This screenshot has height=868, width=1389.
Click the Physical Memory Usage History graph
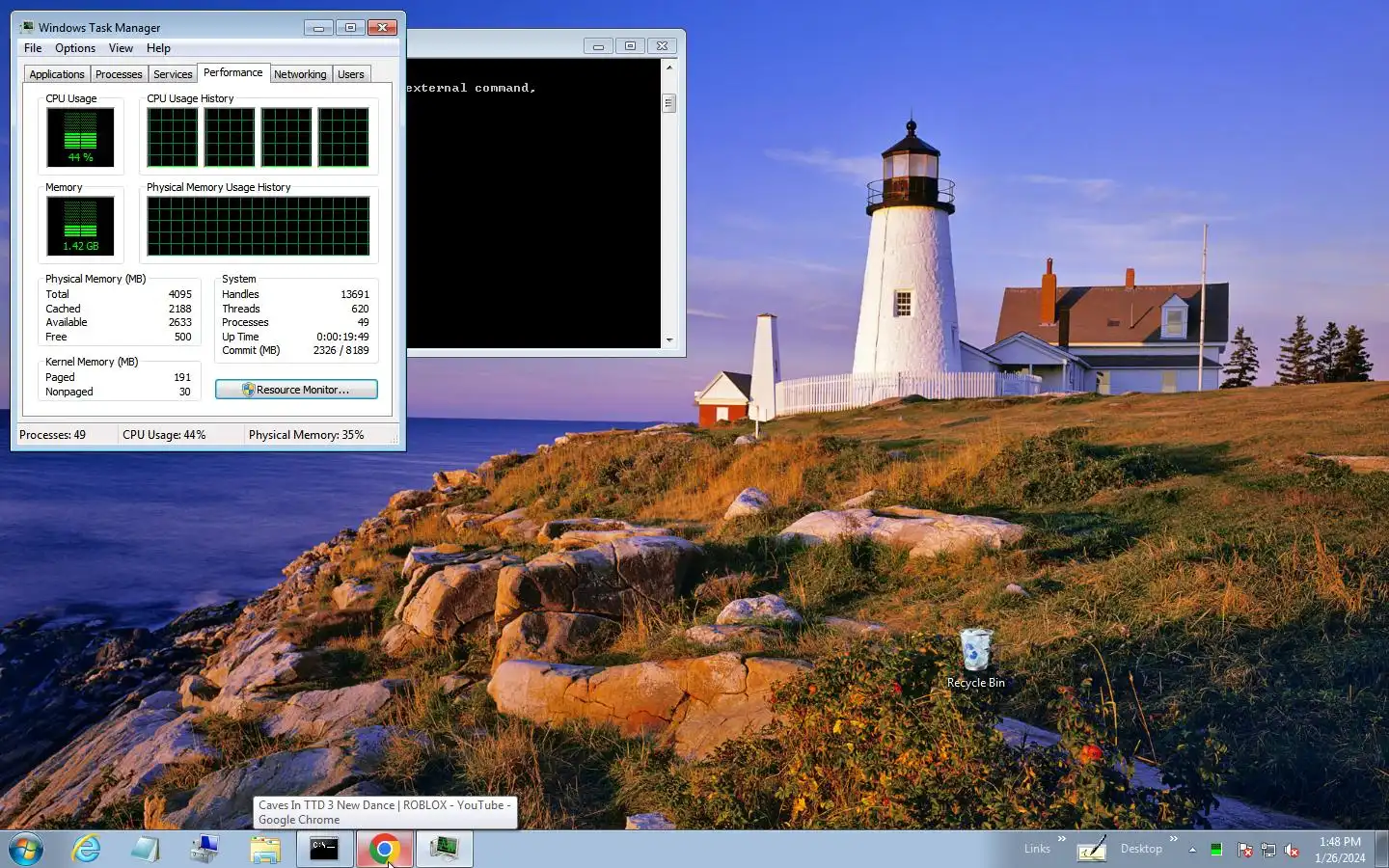click(258, 226)
